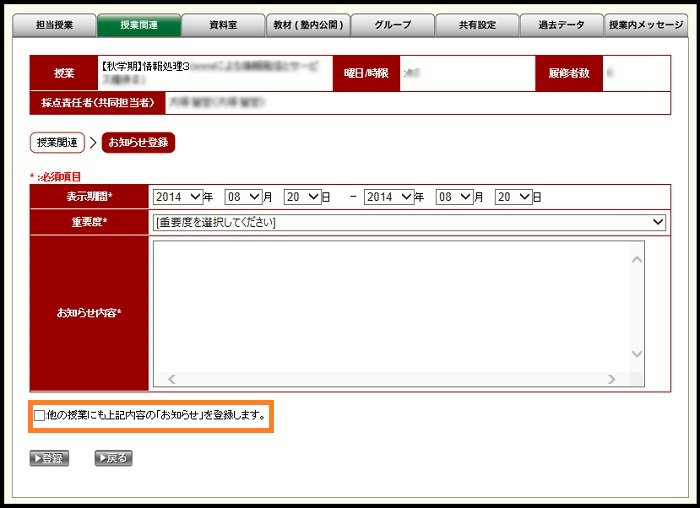Open the start day dropdown

(301, 197)
